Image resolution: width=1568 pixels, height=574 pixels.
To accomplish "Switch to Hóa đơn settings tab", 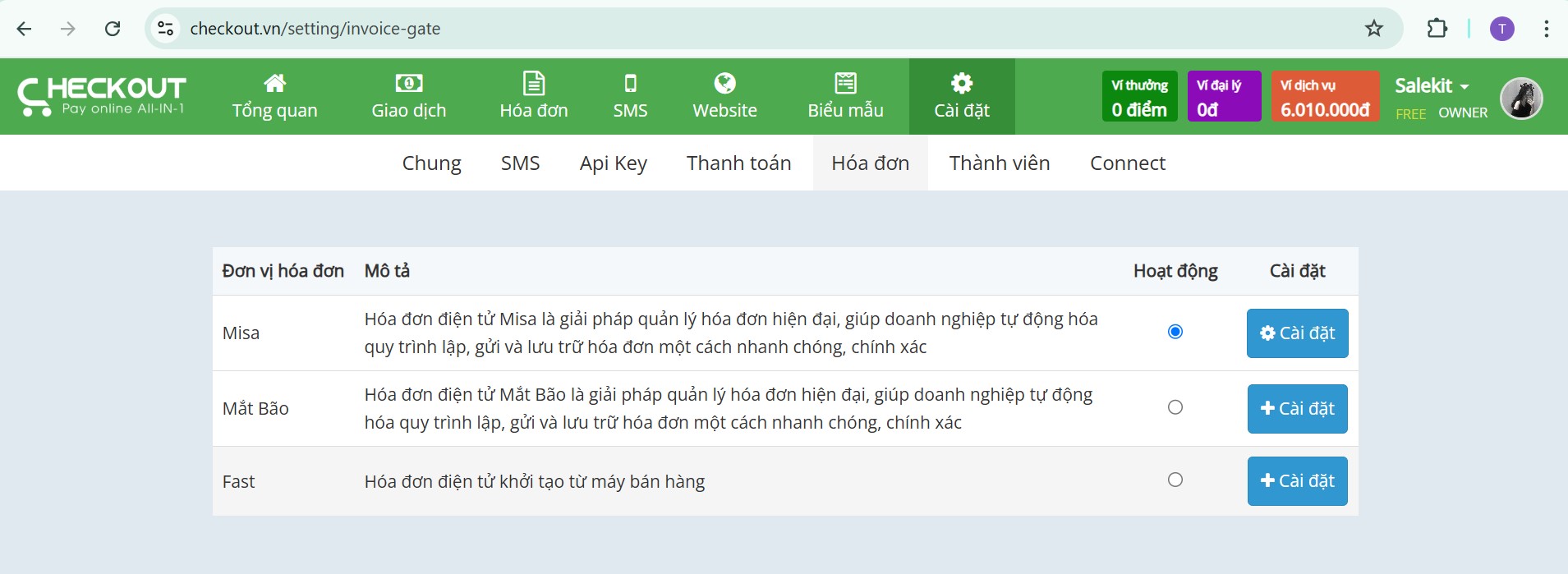I will [x=871, y=163].
